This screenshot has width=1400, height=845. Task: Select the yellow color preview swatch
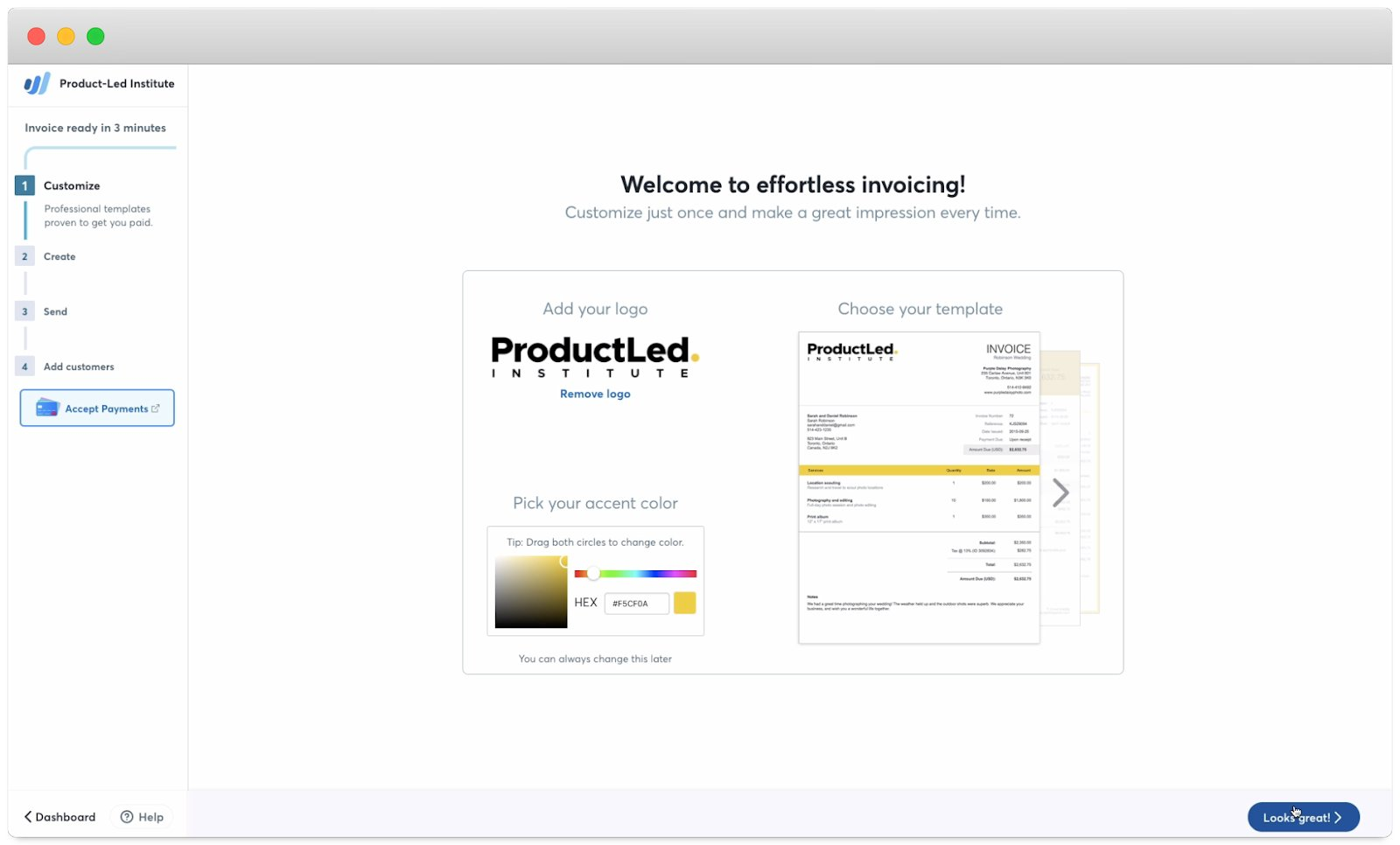tap(685, 603)
